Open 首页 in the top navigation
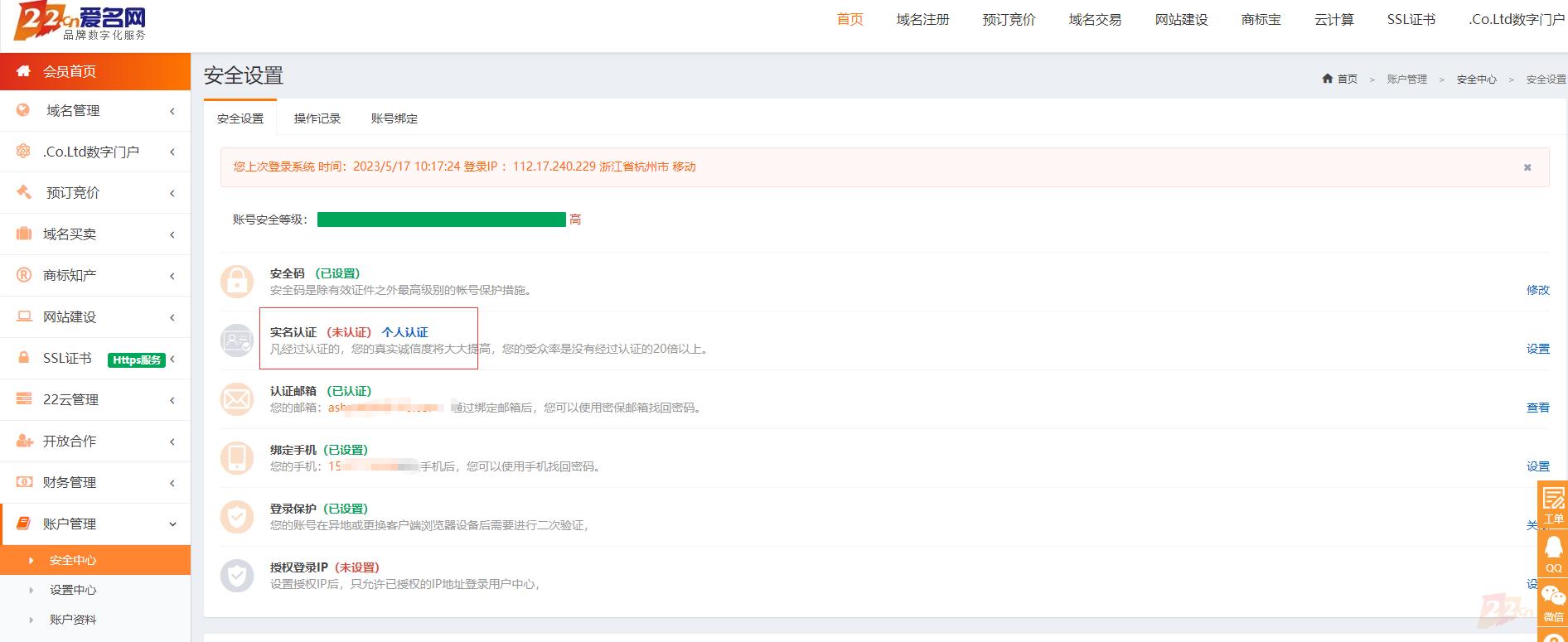1568x642 pixels. tap(850, 19)
